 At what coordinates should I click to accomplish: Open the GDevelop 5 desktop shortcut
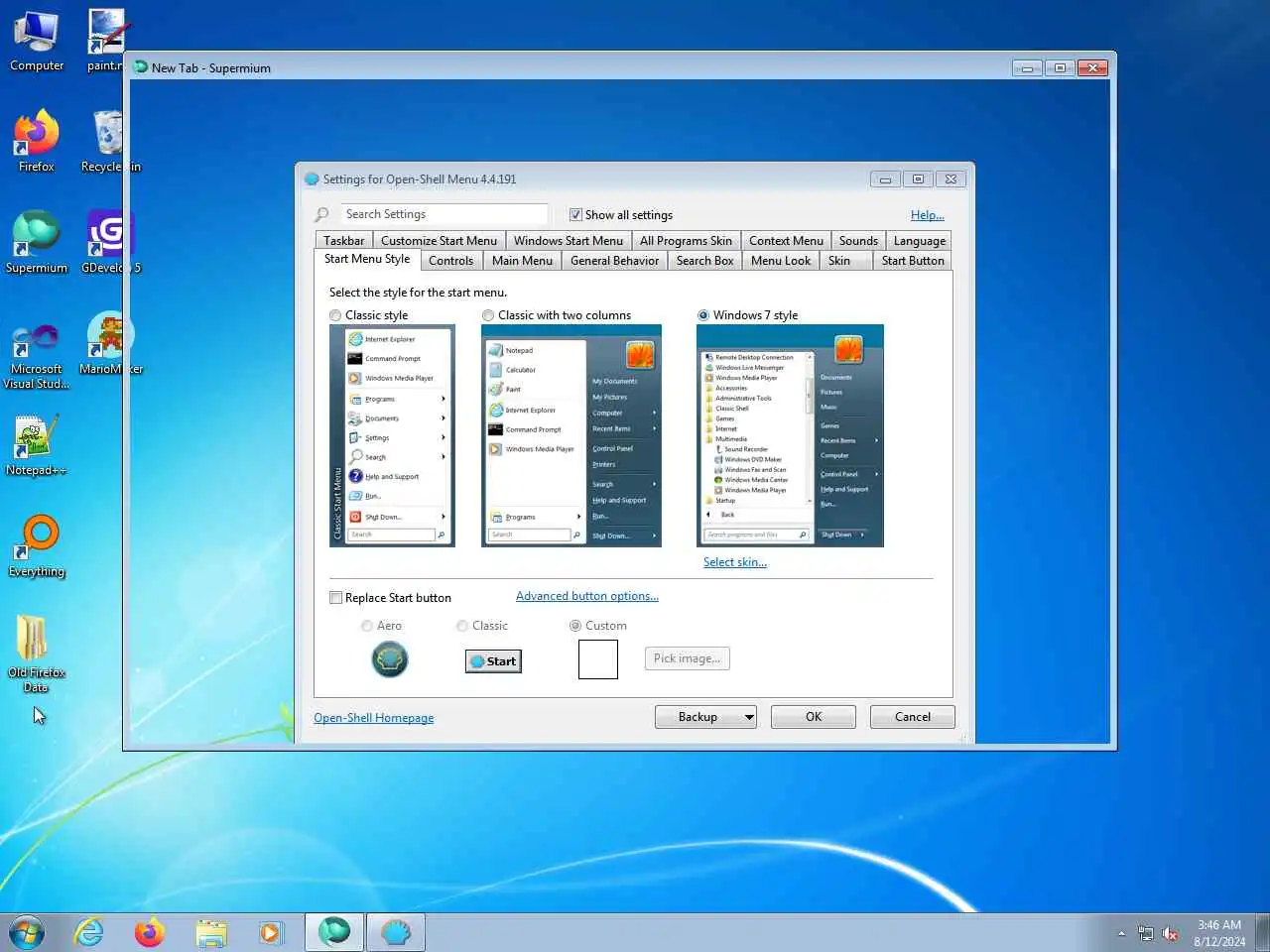tap(109, 242)
